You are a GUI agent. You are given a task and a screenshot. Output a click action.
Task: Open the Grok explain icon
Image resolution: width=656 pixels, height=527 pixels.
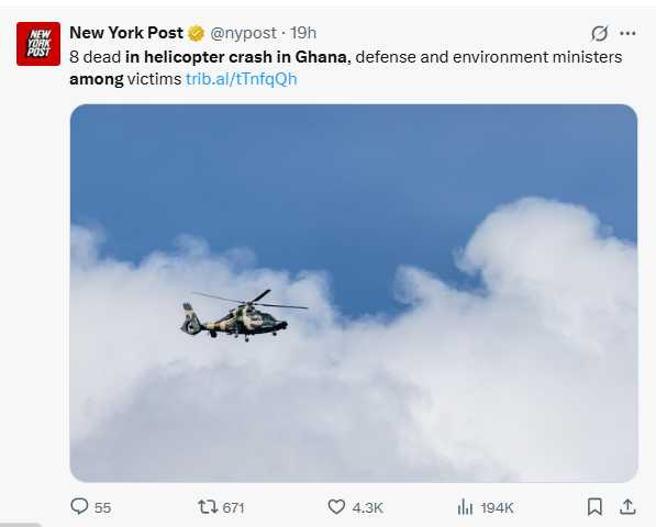coord(602,34)
